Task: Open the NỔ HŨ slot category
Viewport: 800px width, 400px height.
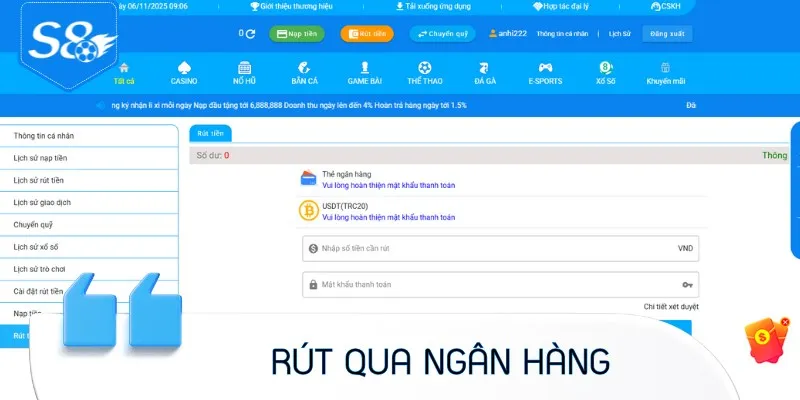Action: [x=244, y=74]
